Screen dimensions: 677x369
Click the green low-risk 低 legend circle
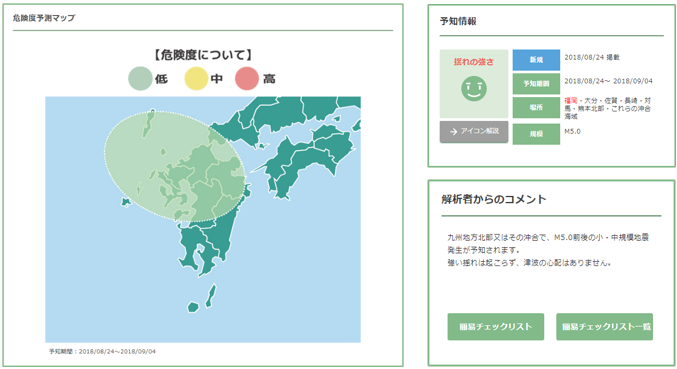pyautogui.click(x=140, y=79)
